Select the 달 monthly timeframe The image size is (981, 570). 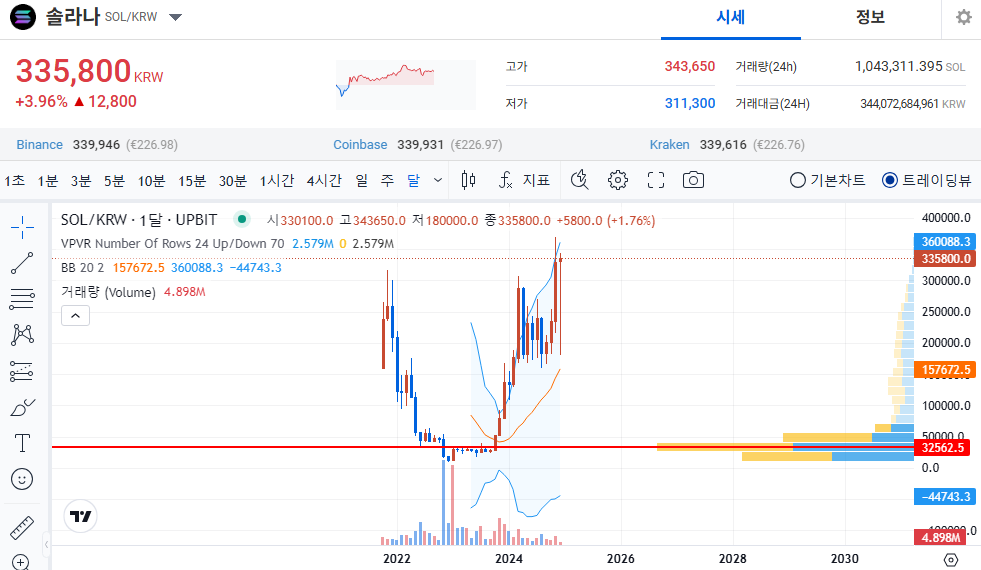click(414, 181)
